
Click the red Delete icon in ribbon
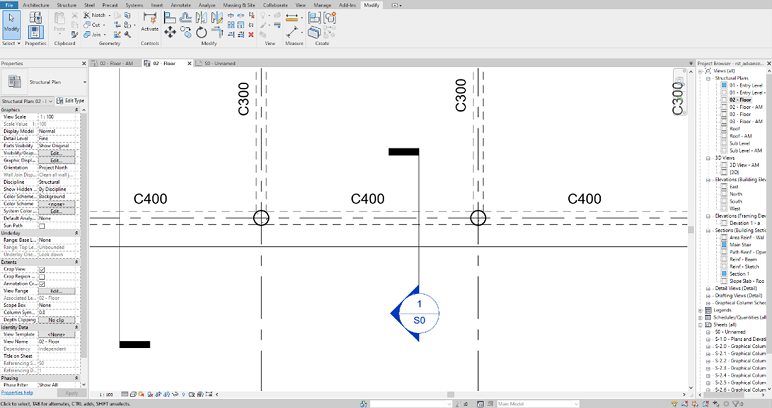(x=251, y=34)
